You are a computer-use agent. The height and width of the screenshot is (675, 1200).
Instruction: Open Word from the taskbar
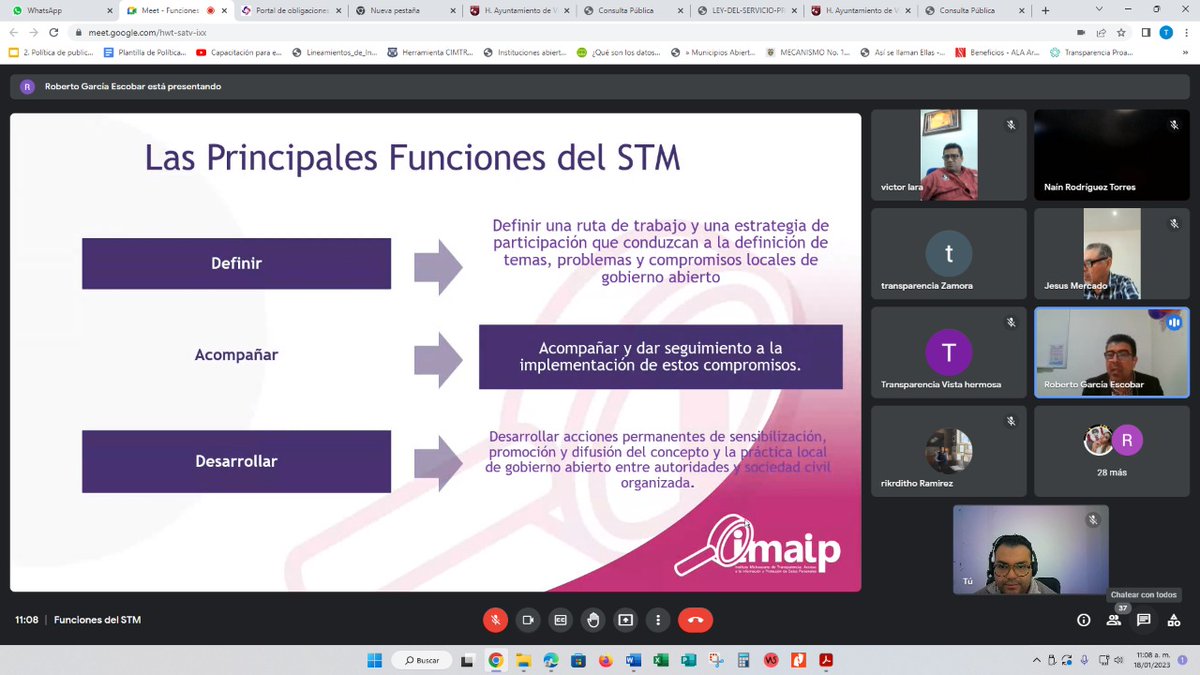pos(633,660)
